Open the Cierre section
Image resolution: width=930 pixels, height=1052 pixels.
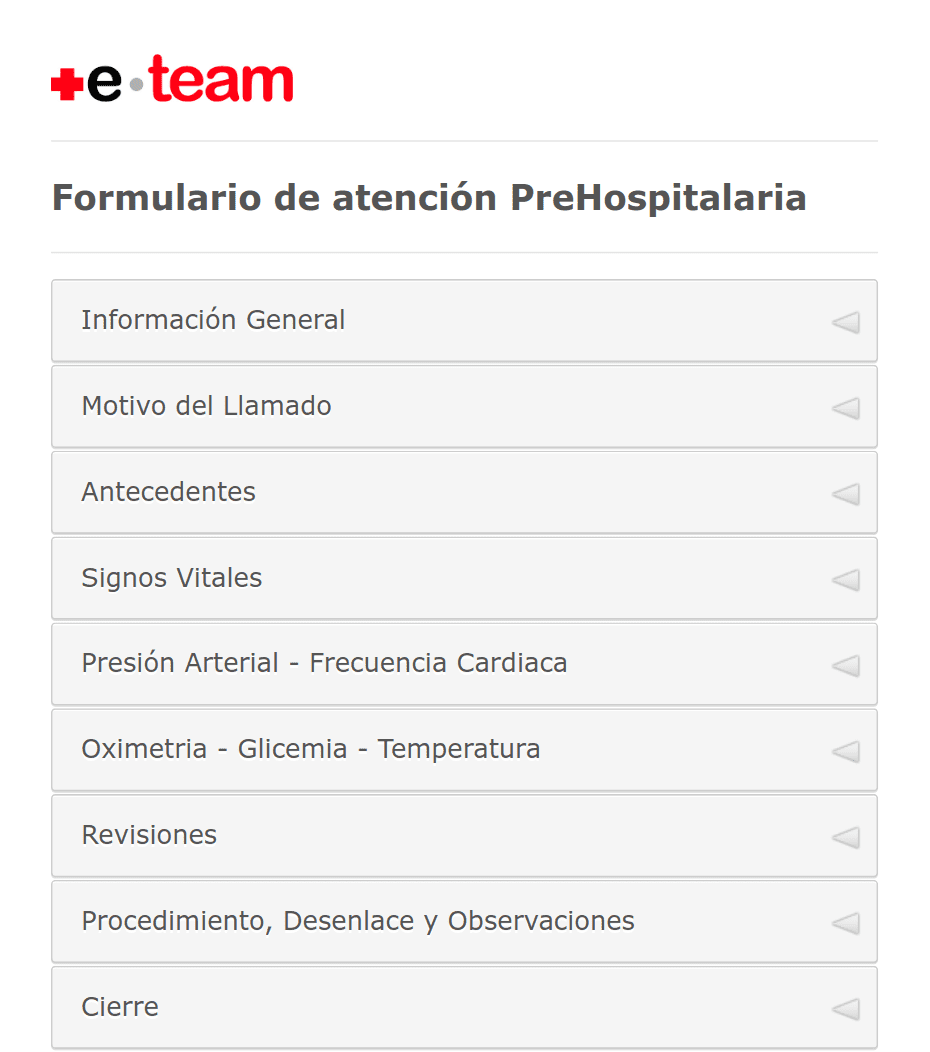(x=464, y=1008)
